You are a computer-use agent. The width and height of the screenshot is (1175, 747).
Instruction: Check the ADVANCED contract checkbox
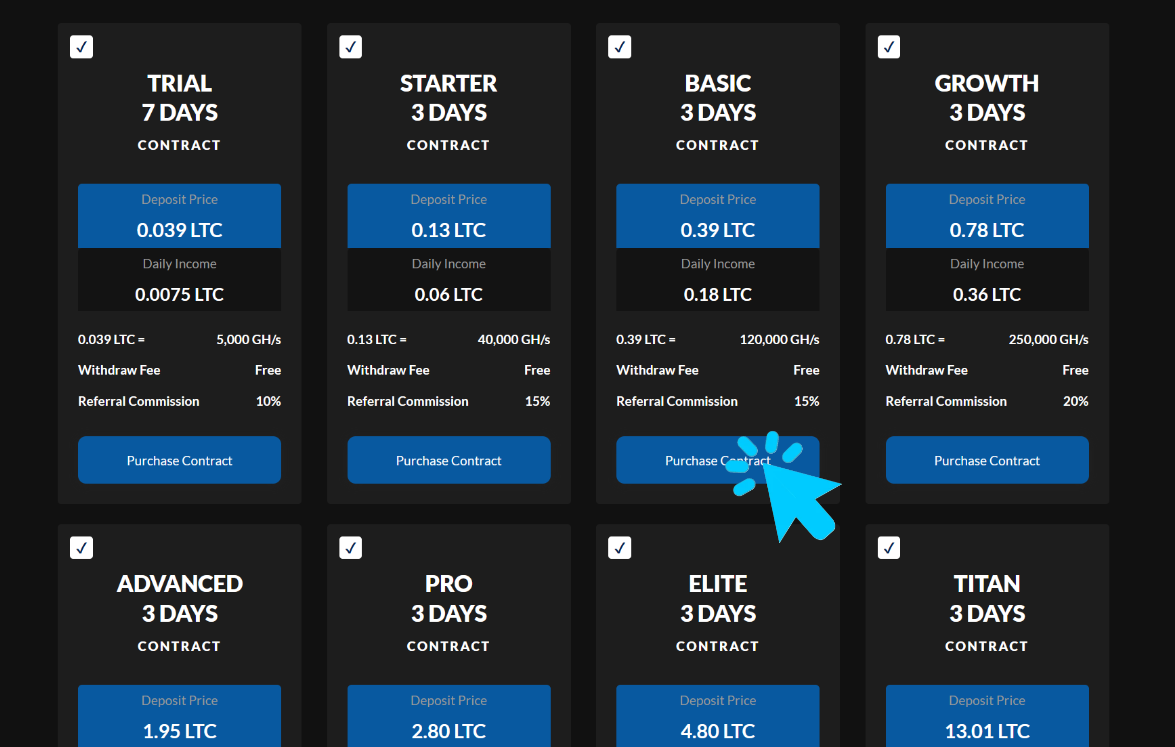coord(81,547)
